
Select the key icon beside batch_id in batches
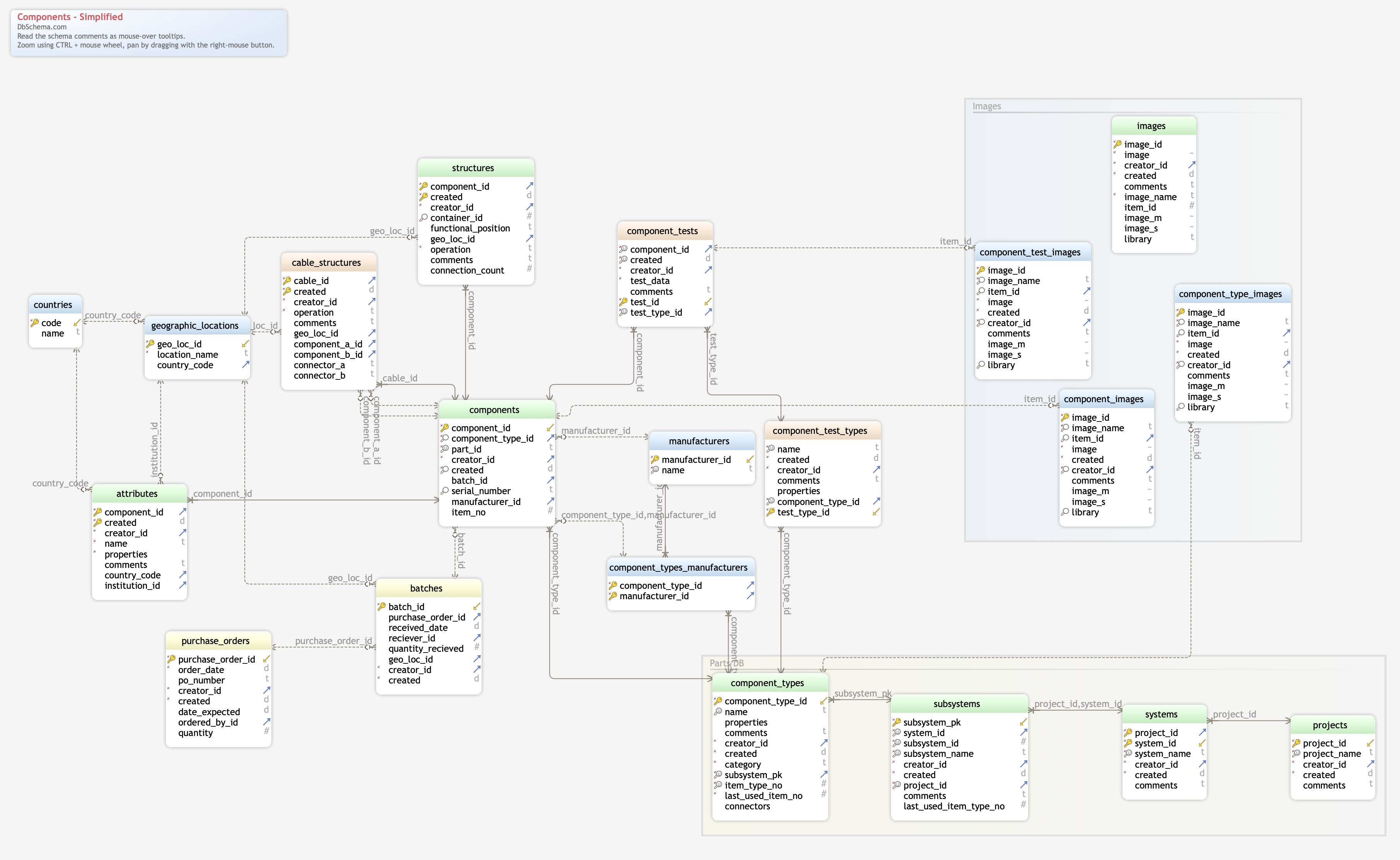(x=382, y=606)
